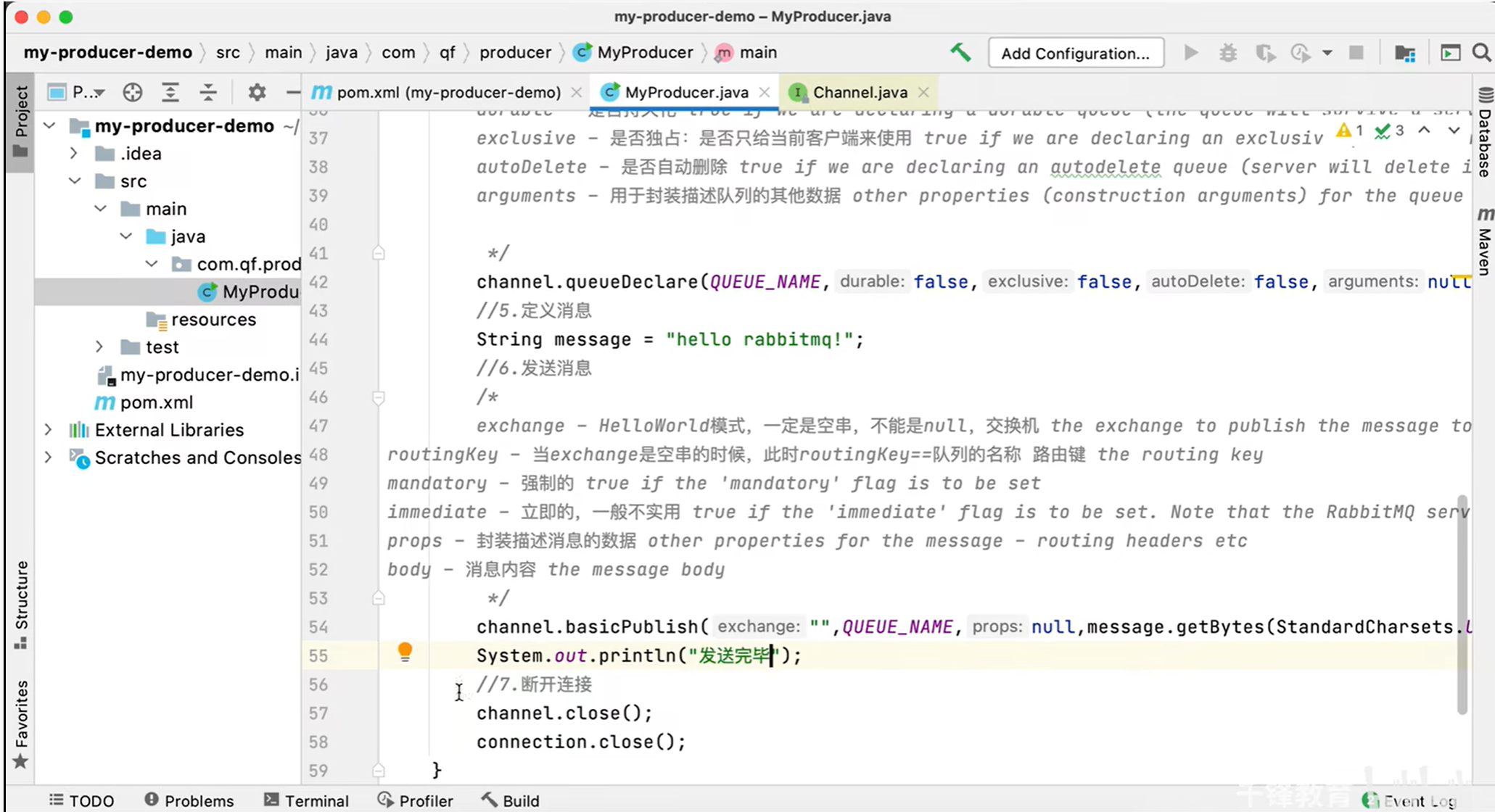The width and height of the screenshot is (1495, 812).
Task: Click the Expand All icon in Project panel
Action: [x=170, y=92]
